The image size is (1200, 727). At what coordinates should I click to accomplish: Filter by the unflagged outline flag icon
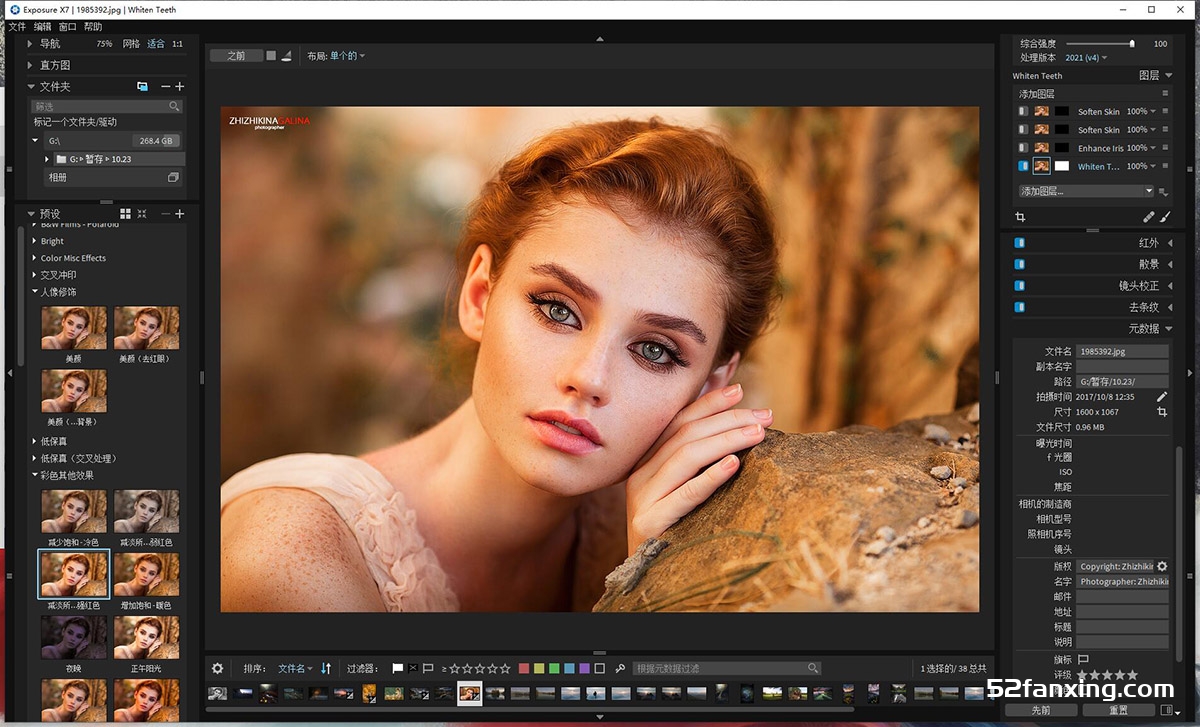pos(428,668)
